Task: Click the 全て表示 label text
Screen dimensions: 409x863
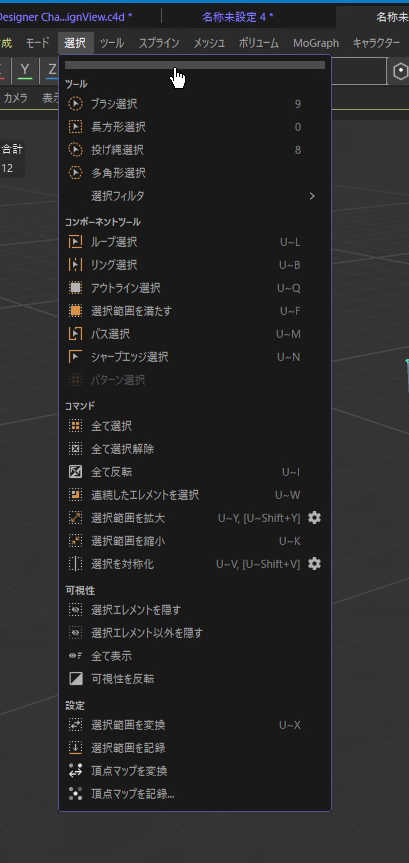Action: [x=111, y=656]
